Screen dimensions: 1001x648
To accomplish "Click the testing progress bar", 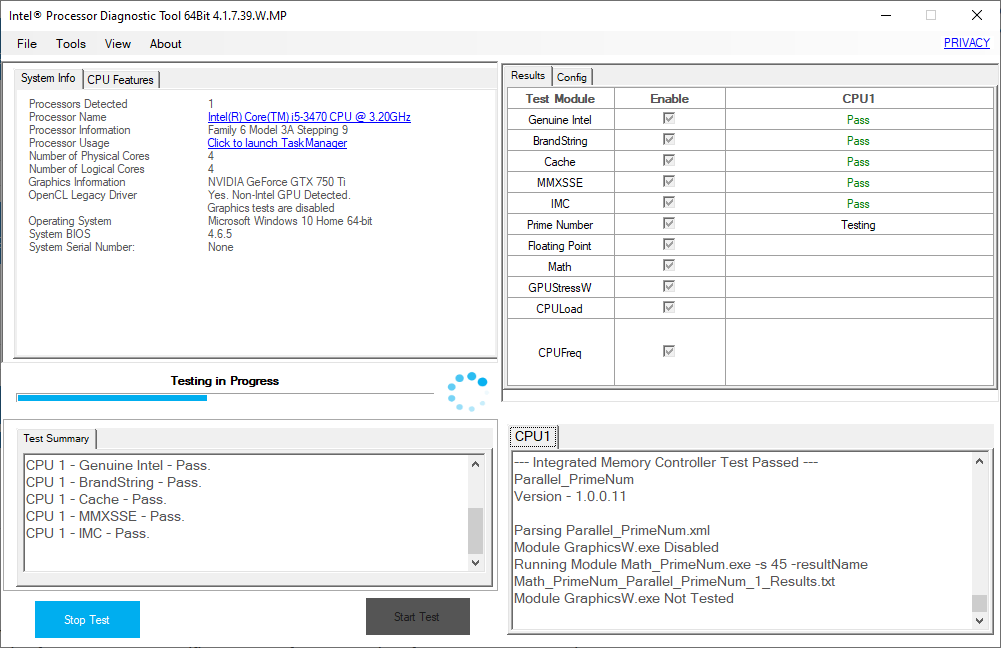I will (x=225, y=398).
